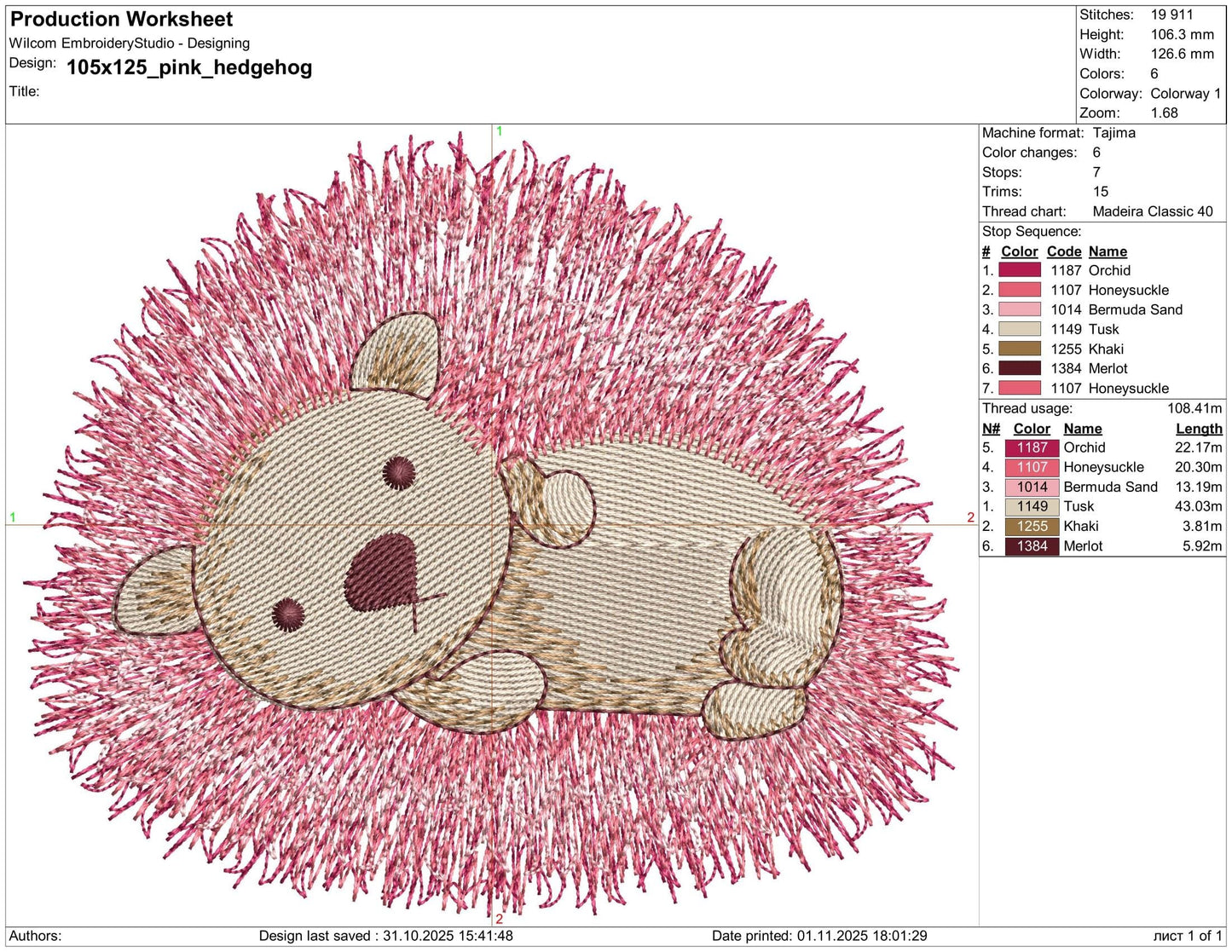
Task: Click the green marker 1 on the left ruler
Action: (13, 516)
